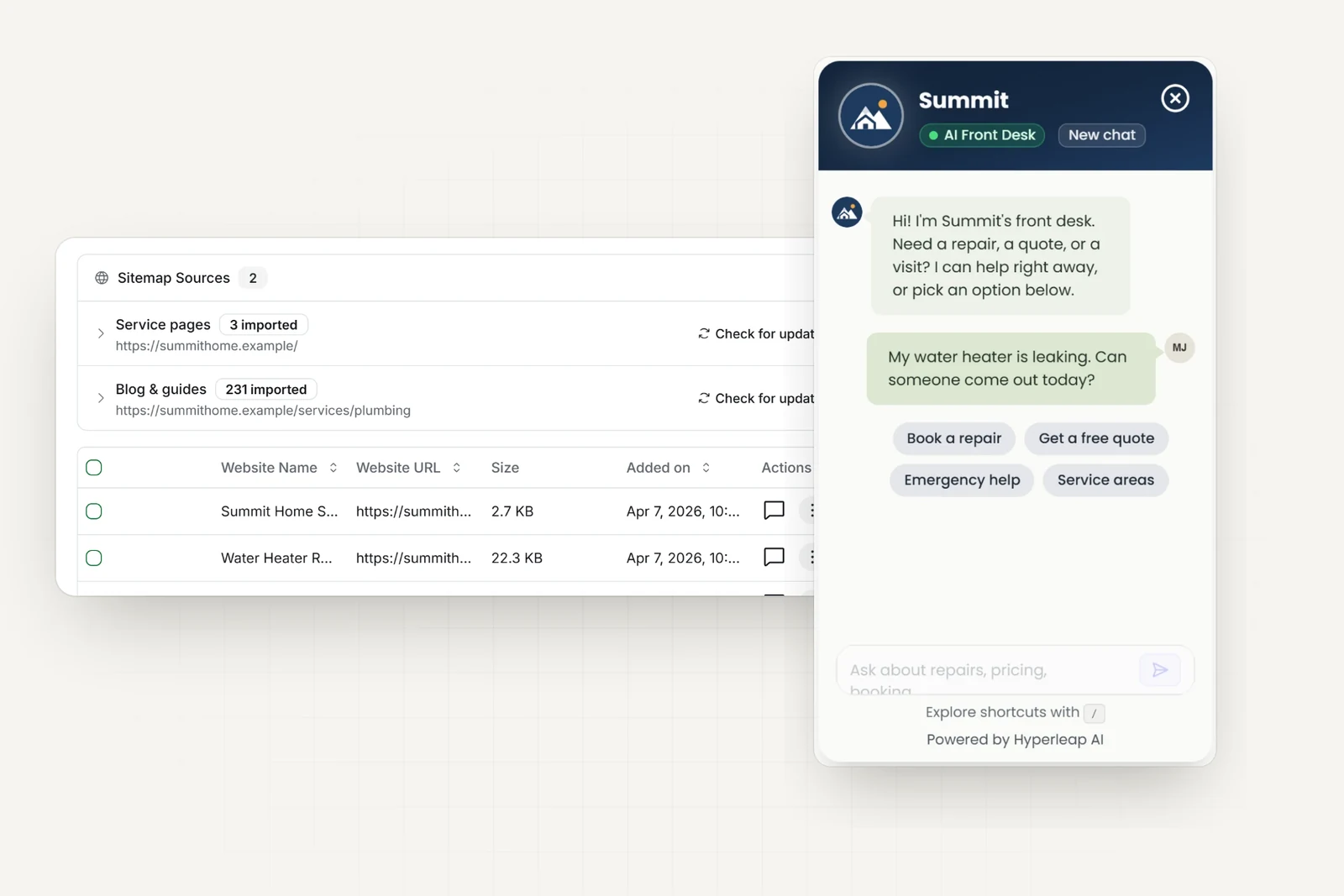
Task: Check for updates on Blog & guides
Action: click(x=756, y=398)
